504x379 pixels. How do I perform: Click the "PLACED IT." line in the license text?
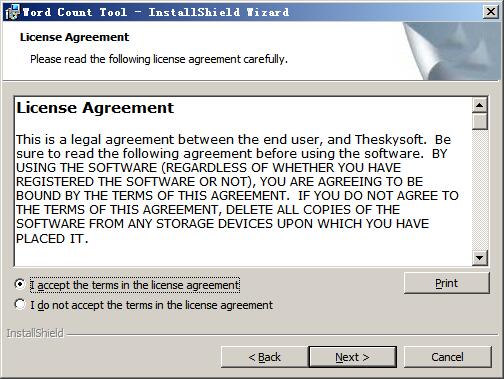point(52,238)
